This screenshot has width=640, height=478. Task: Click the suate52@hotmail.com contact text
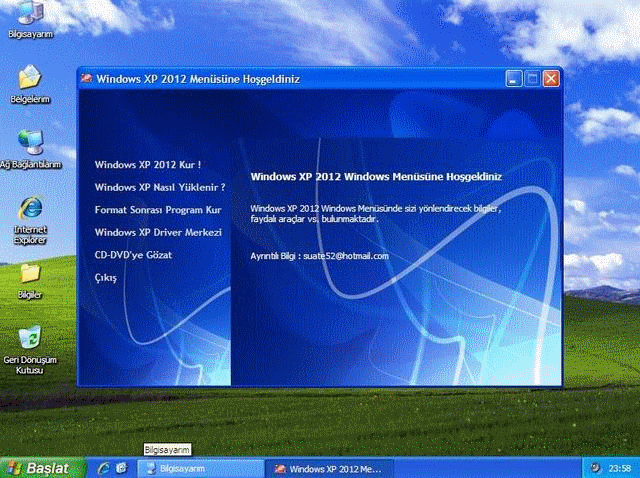pyautogui.click(x=346, y=256)
